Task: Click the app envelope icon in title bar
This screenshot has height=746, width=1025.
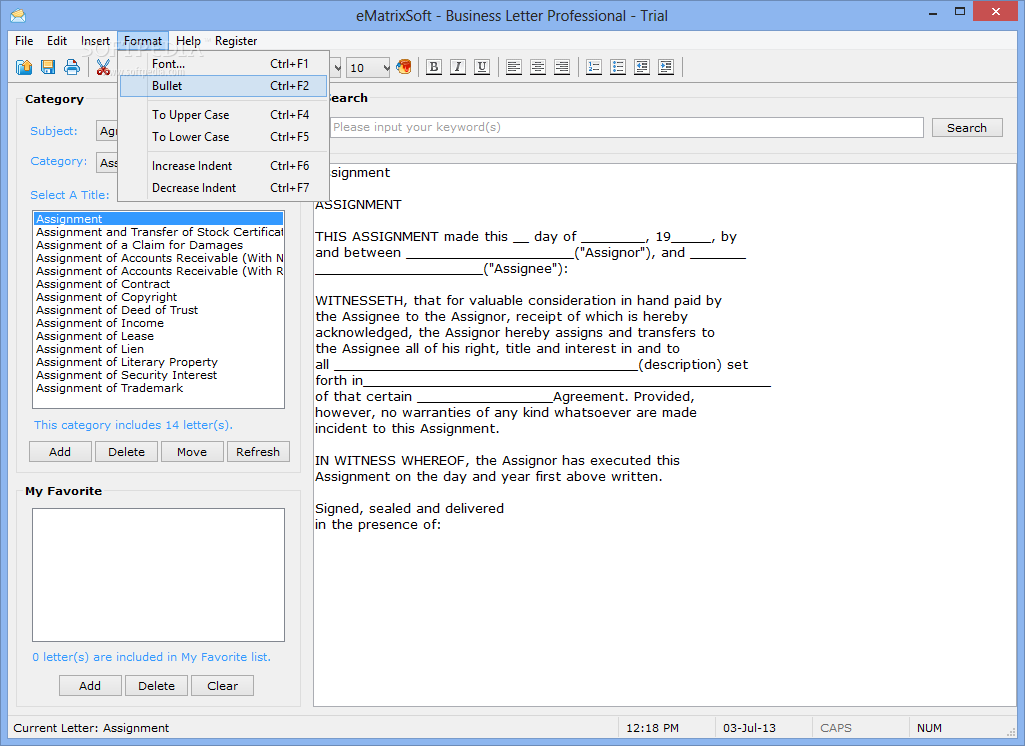Action: coord(18,15)
